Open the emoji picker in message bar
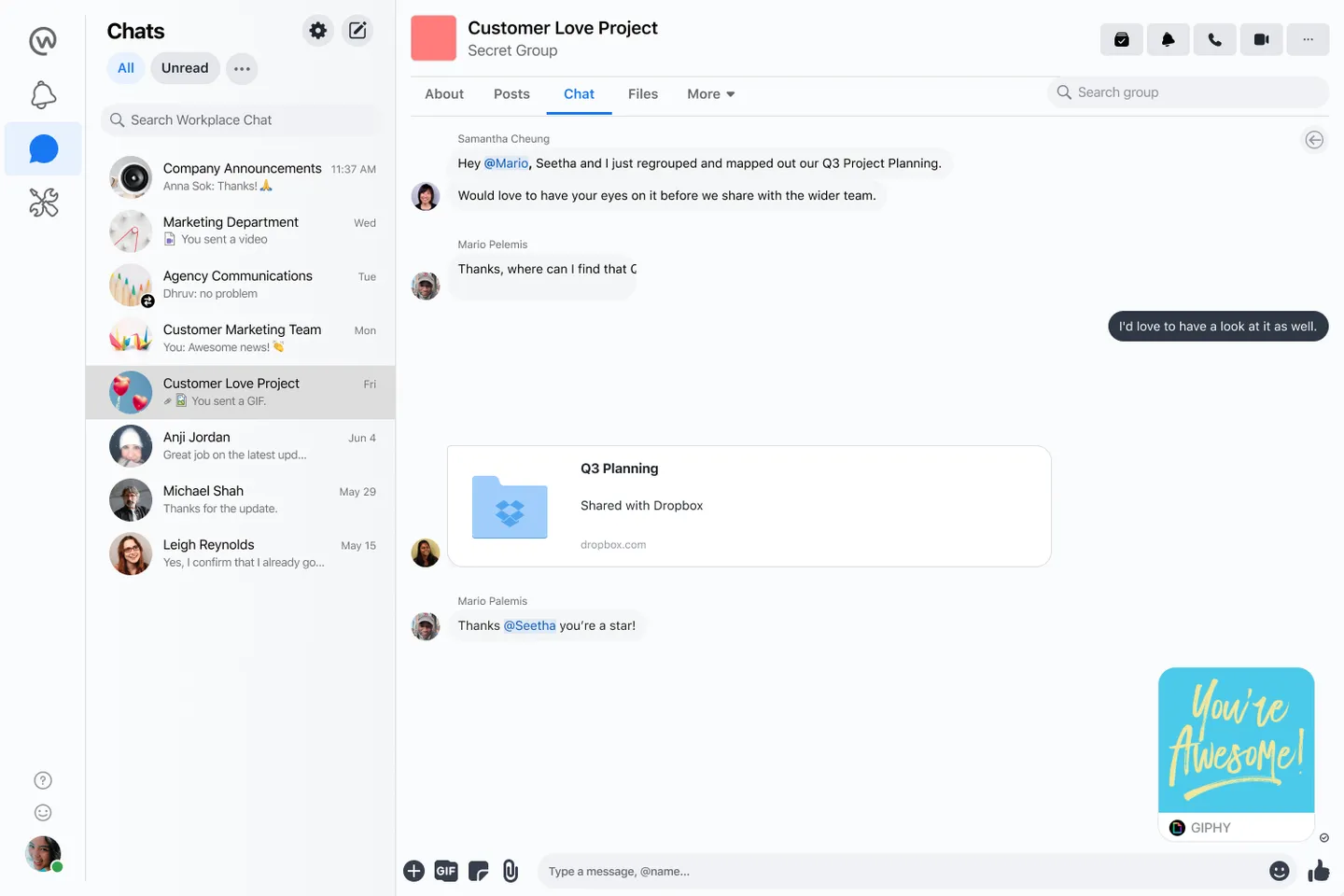The width and height of the screenshot is (1344, 896). point(1280,871)
